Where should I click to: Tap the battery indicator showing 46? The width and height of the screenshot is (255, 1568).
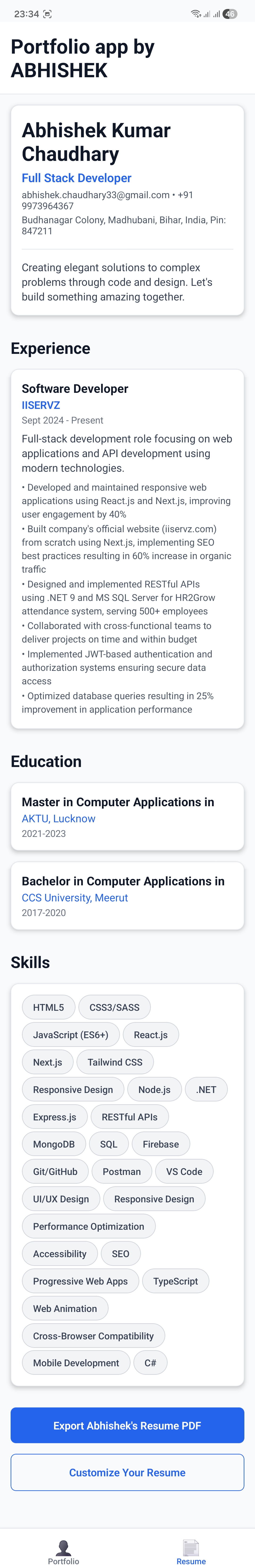coord(229,13)
